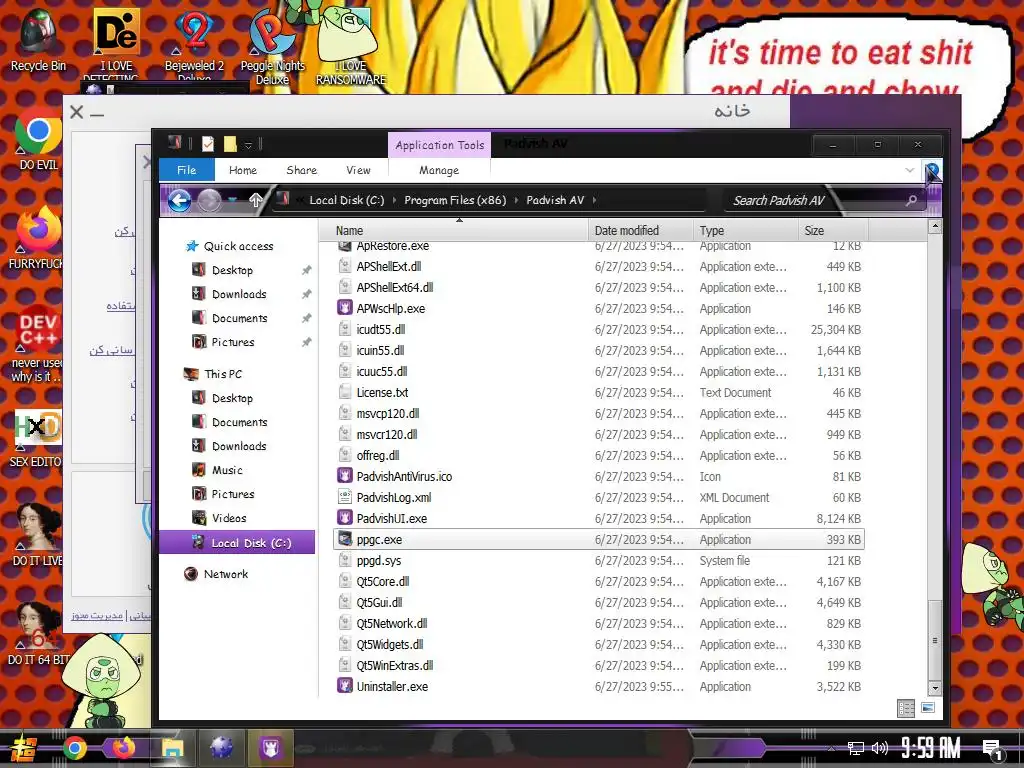This screenshot has height=768, width=1024.
Task: Click the New folder quick access icon
Action: point(230,144)
